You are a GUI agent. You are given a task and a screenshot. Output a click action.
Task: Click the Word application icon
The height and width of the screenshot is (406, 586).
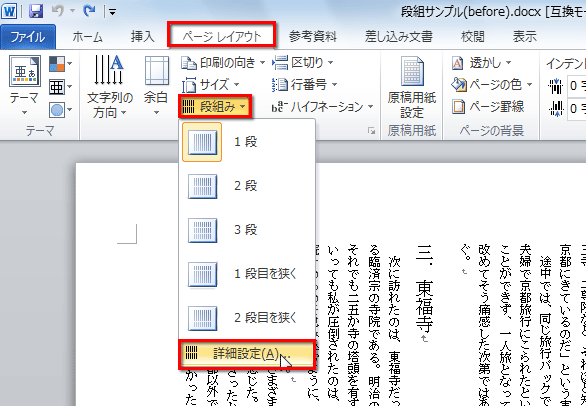click(x=9, y=11)
